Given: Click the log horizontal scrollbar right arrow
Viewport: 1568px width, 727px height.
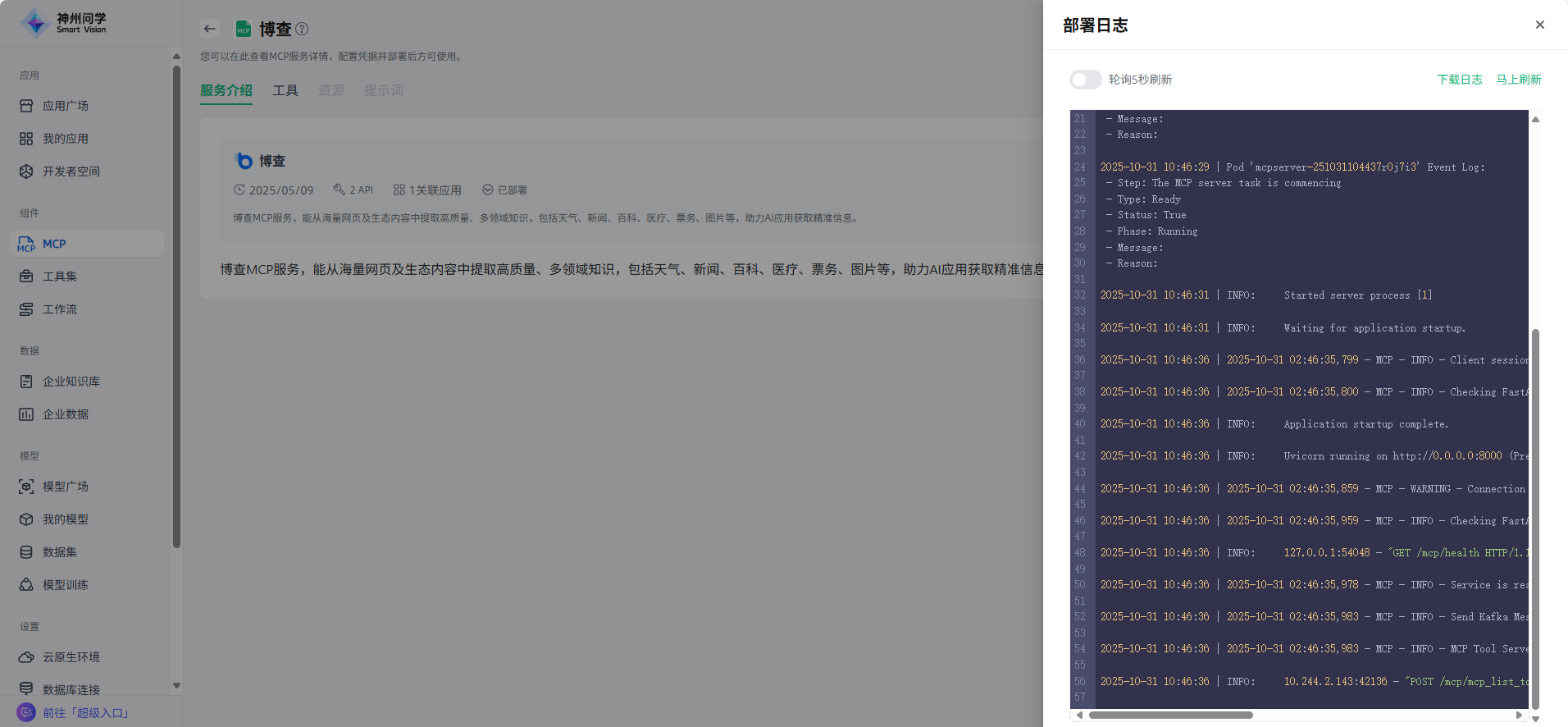Looking at the screenshot, I should click(1519, 715).
